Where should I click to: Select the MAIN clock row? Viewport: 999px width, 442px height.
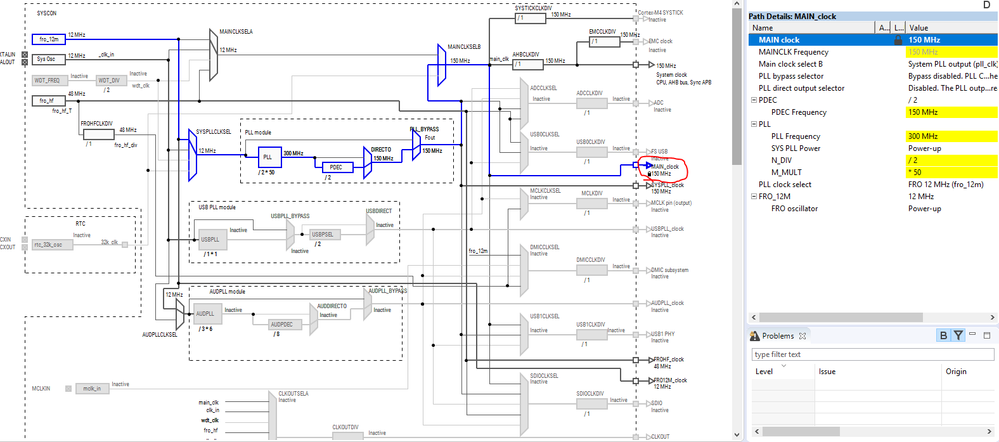coord(873,39)
